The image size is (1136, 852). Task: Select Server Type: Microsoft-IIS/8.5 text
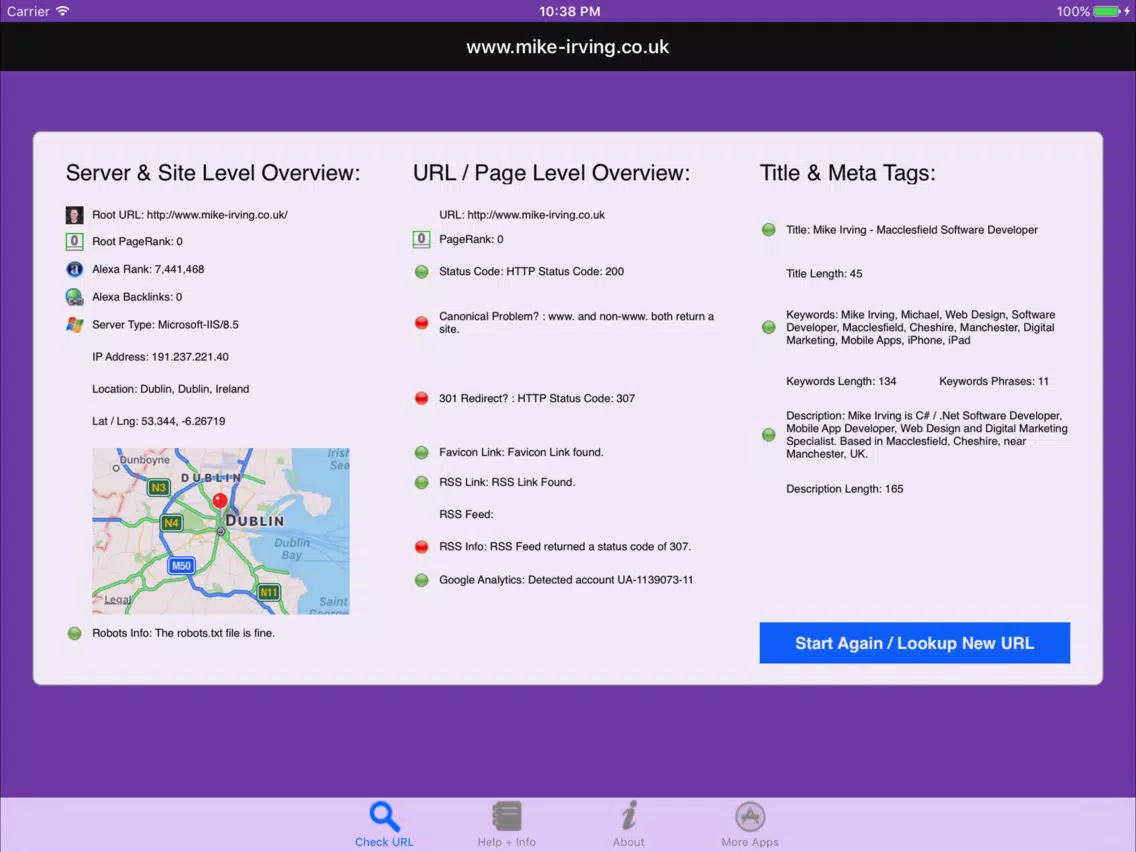coord(165,325)
